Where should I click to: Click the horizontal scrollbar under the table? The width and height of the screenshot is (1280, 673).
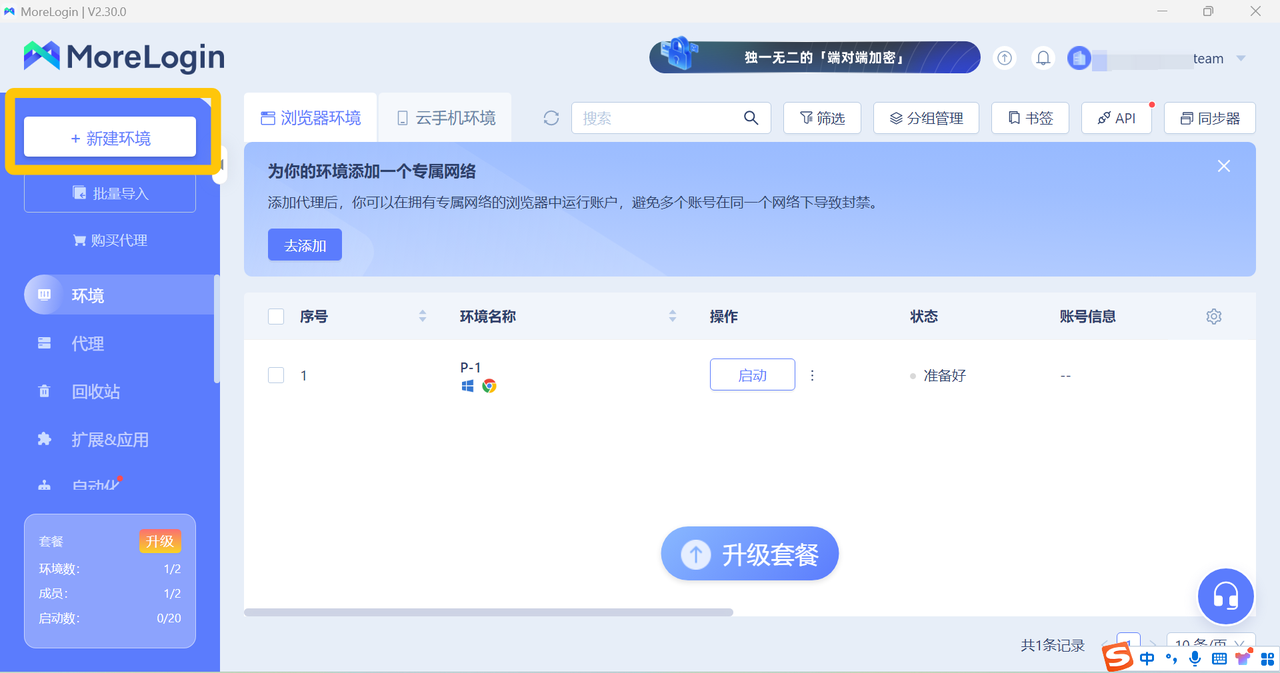click(488, 612)
